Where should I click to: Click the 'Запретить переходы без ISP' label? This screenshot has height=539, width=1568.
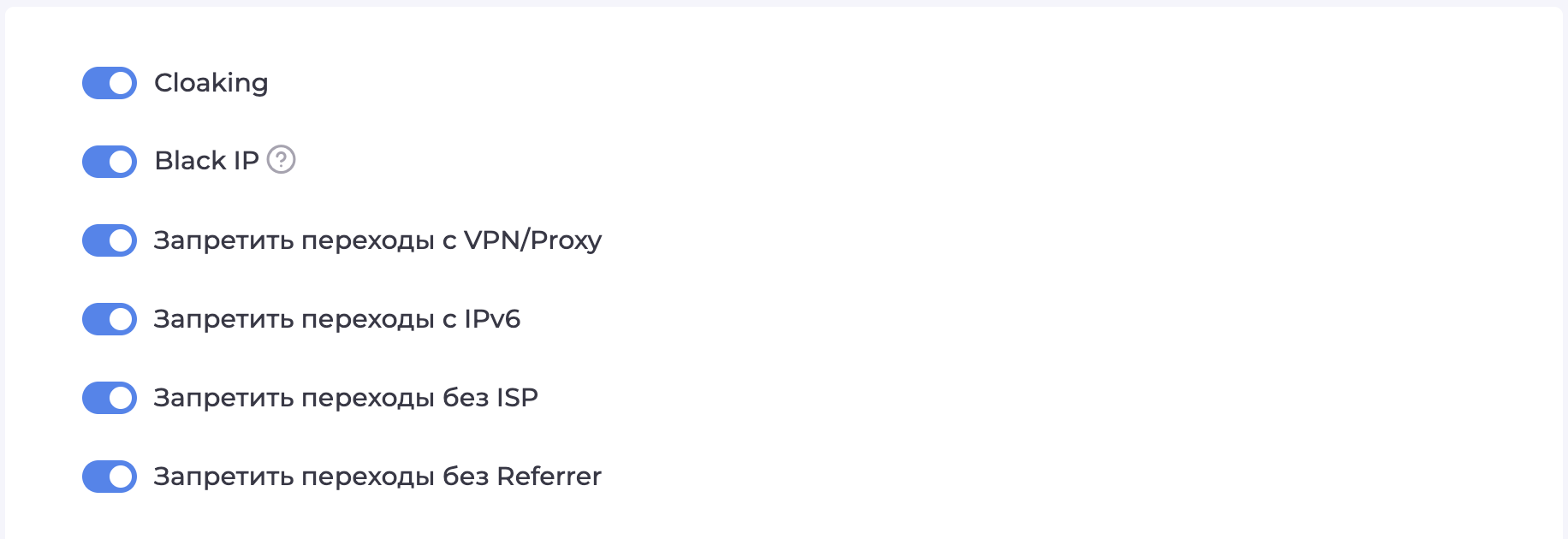click(345, 398)
